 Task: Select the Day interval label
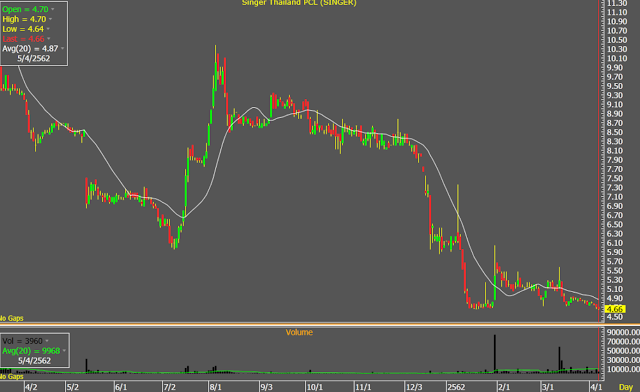pos(626,387)
